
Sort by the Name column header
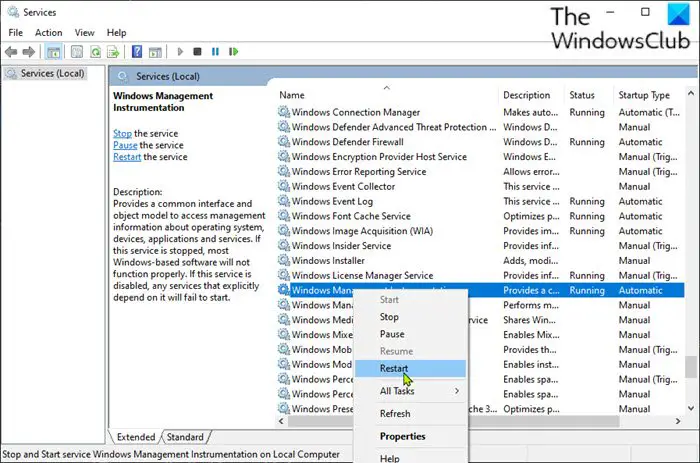(387, 95)
